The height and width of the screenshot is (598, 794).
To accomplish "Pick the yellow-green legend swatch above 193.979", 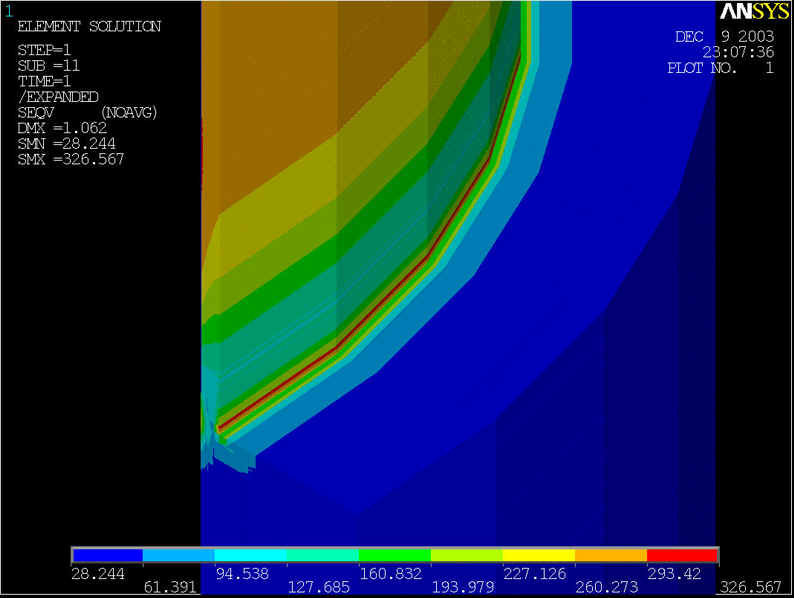I will pyautogui.click(x=467, y=555).
